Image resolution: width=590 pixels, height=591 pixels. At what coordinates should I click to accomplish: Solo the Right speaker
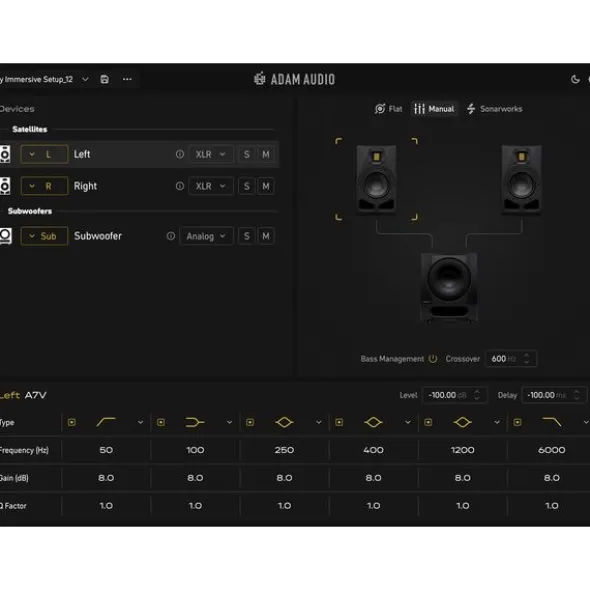point(247,186)
